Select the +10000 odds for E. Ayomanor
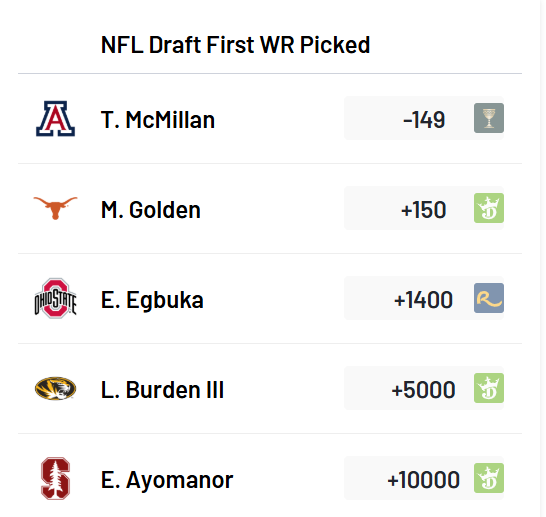 point(424,478)
